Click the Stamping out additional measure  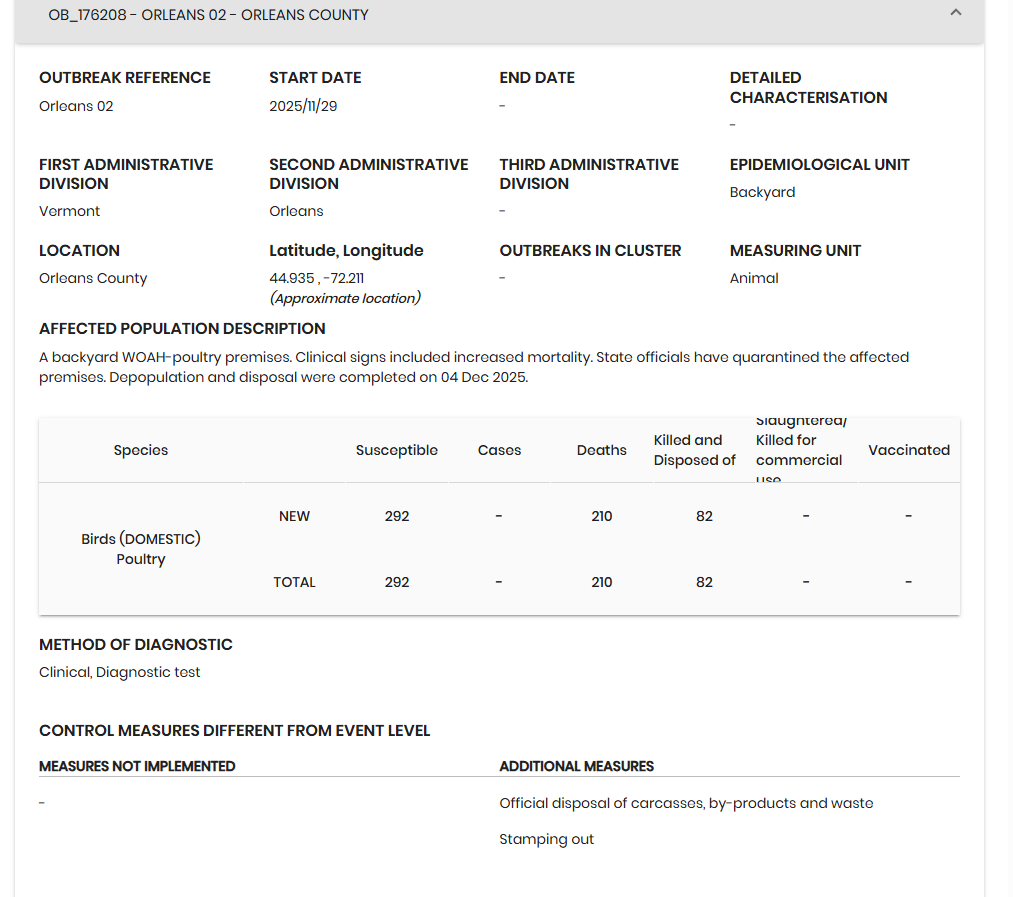[547, 839]
